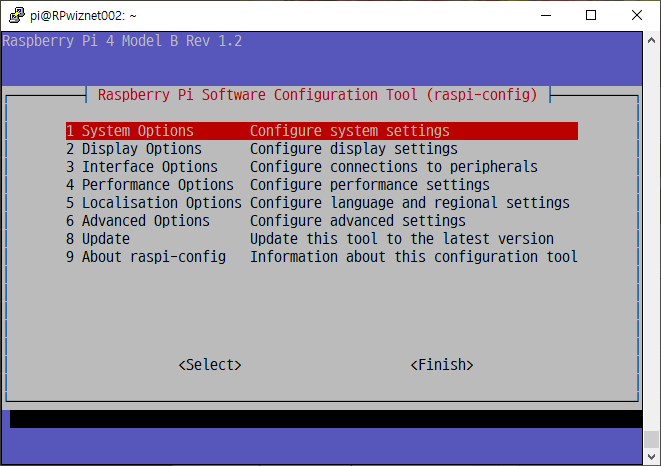Viewport: 661px width, 466px height.
Task: Activate the <Select> button
Action: pos(210,365)
